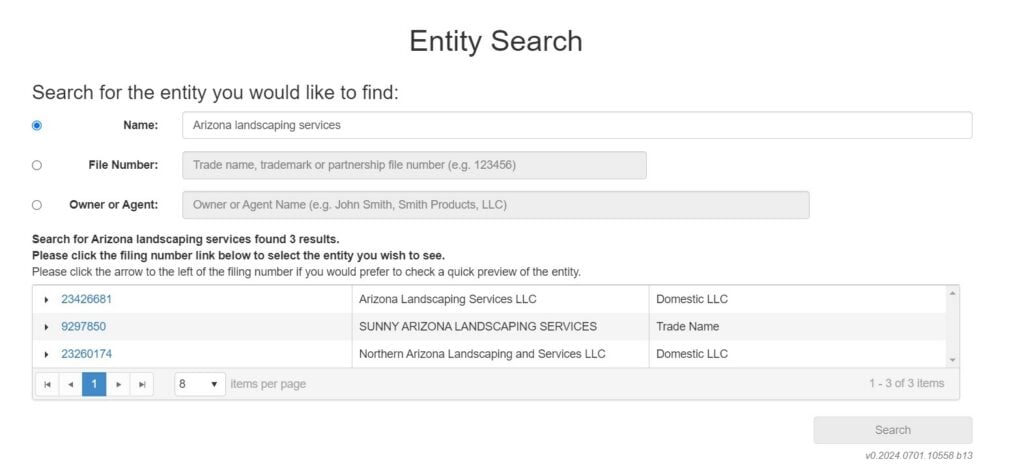Open filing number 9297850 link
This screenshot has height=470, width=1024.
pos(84,326)
